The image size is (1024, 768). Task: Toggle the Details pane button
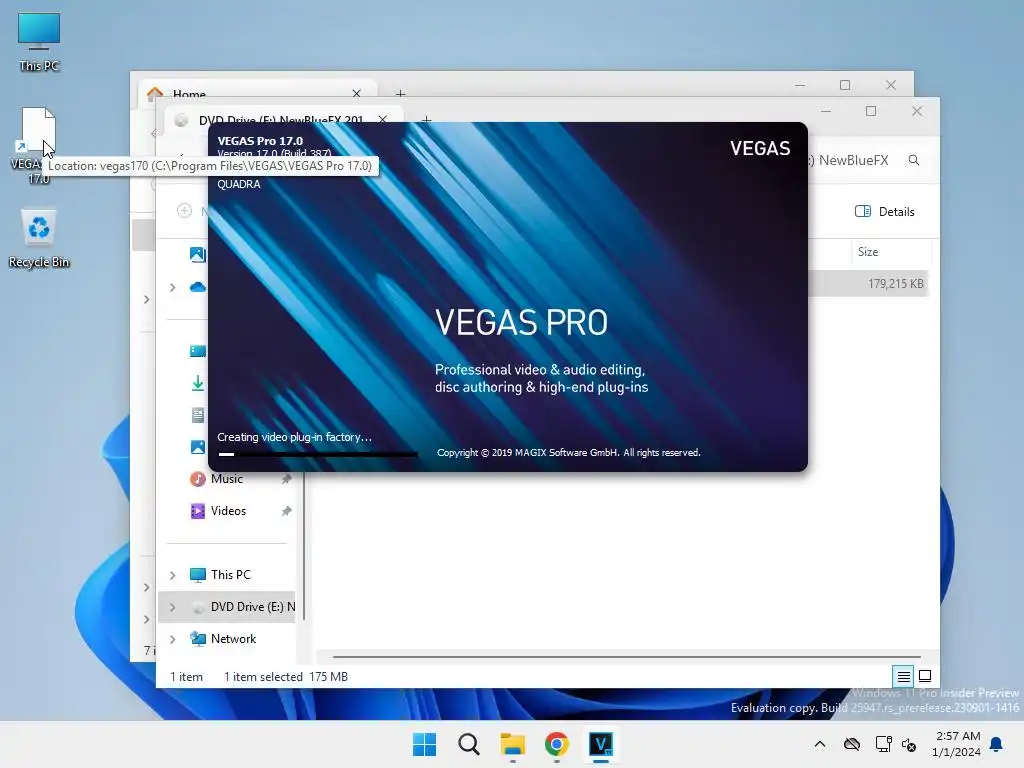pos(884,211)
